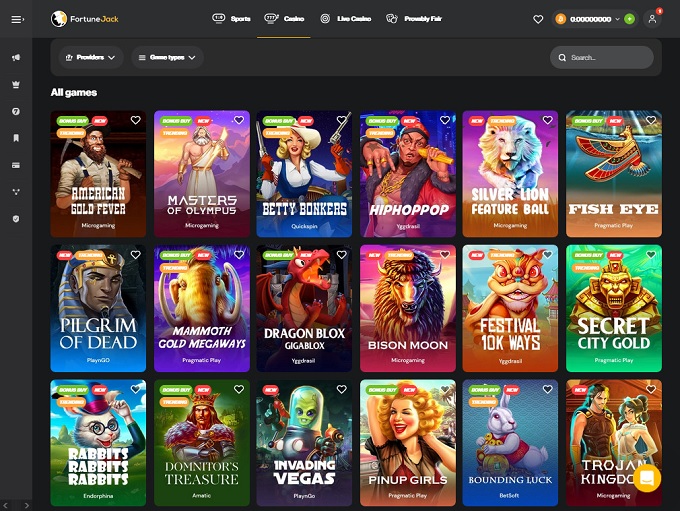Open the bookmark icon in sidebar
The height and width of the screenshot is (511, 680).
point(16,138)
